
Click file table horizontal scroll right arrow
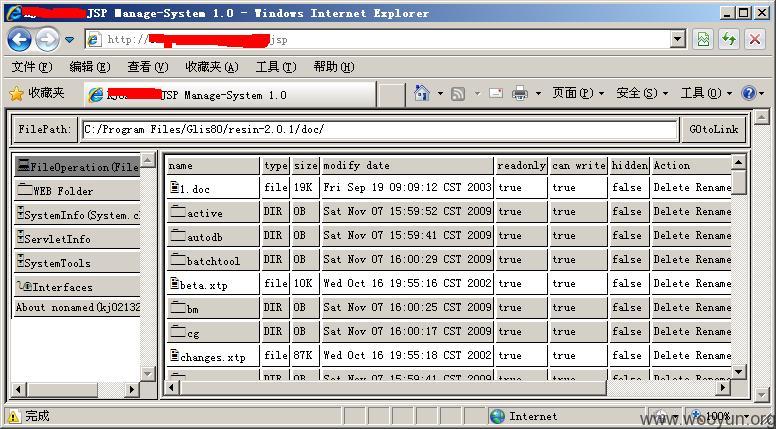click(723, 387)
